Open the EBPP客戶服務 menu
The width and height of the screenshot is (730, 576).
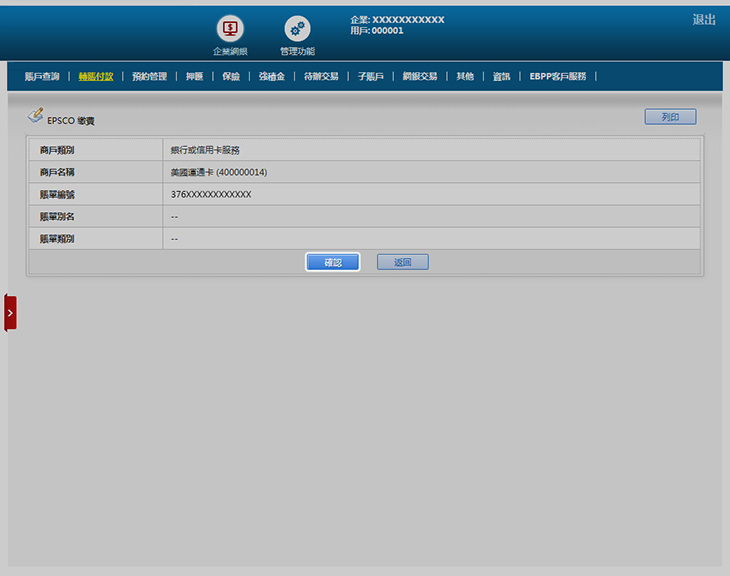click(x=558, y=76)
